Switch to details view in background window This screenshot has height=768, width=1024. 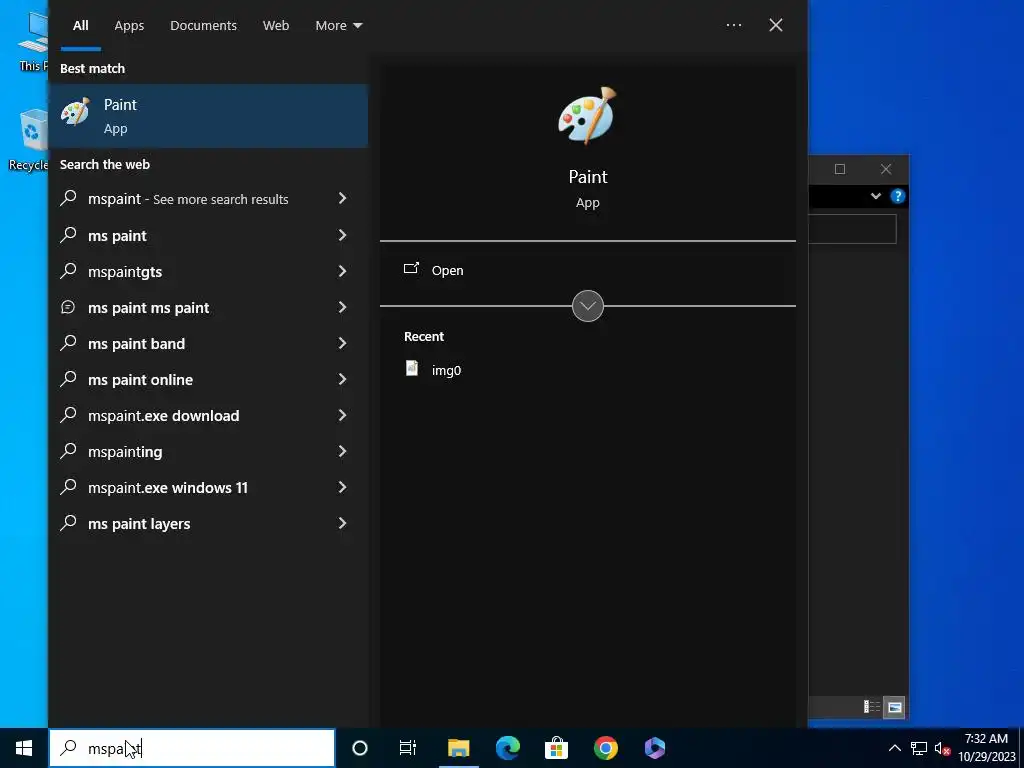[x=872, y=707]
